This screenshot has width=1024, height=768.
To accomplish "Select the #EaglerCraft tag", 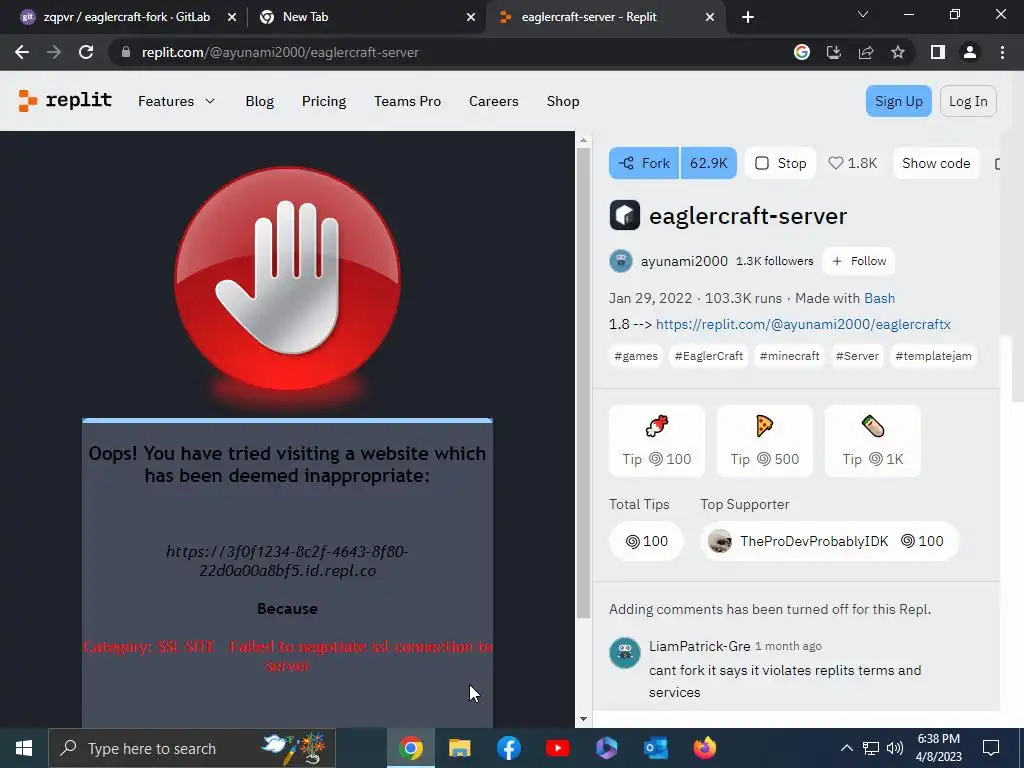I will click(x=709, y=356).
